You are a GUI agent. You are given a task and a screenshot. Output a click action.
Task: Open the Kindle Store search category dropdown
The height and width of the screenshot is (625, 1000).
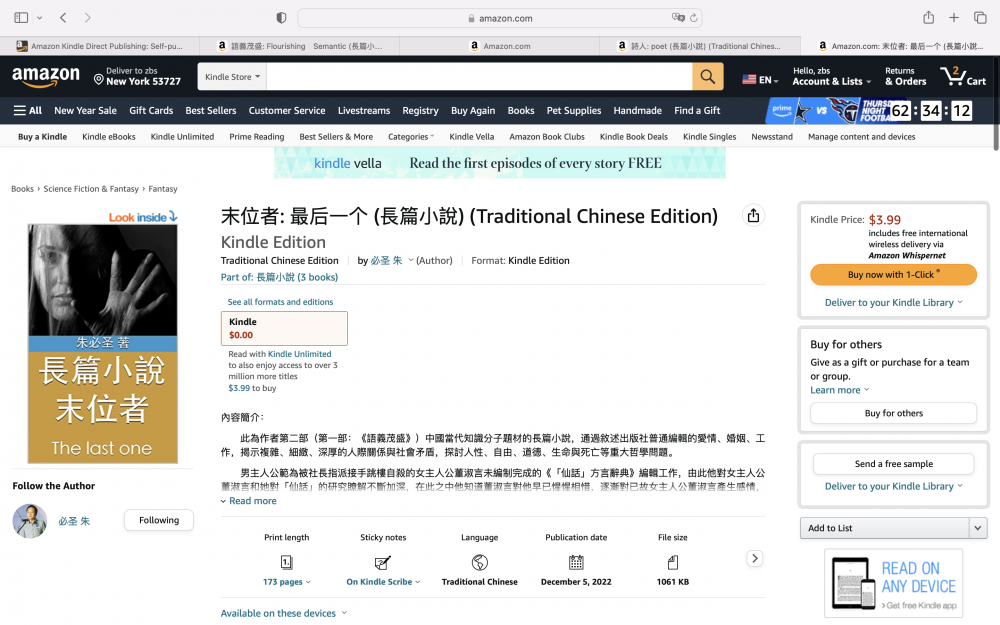(232, 77)
